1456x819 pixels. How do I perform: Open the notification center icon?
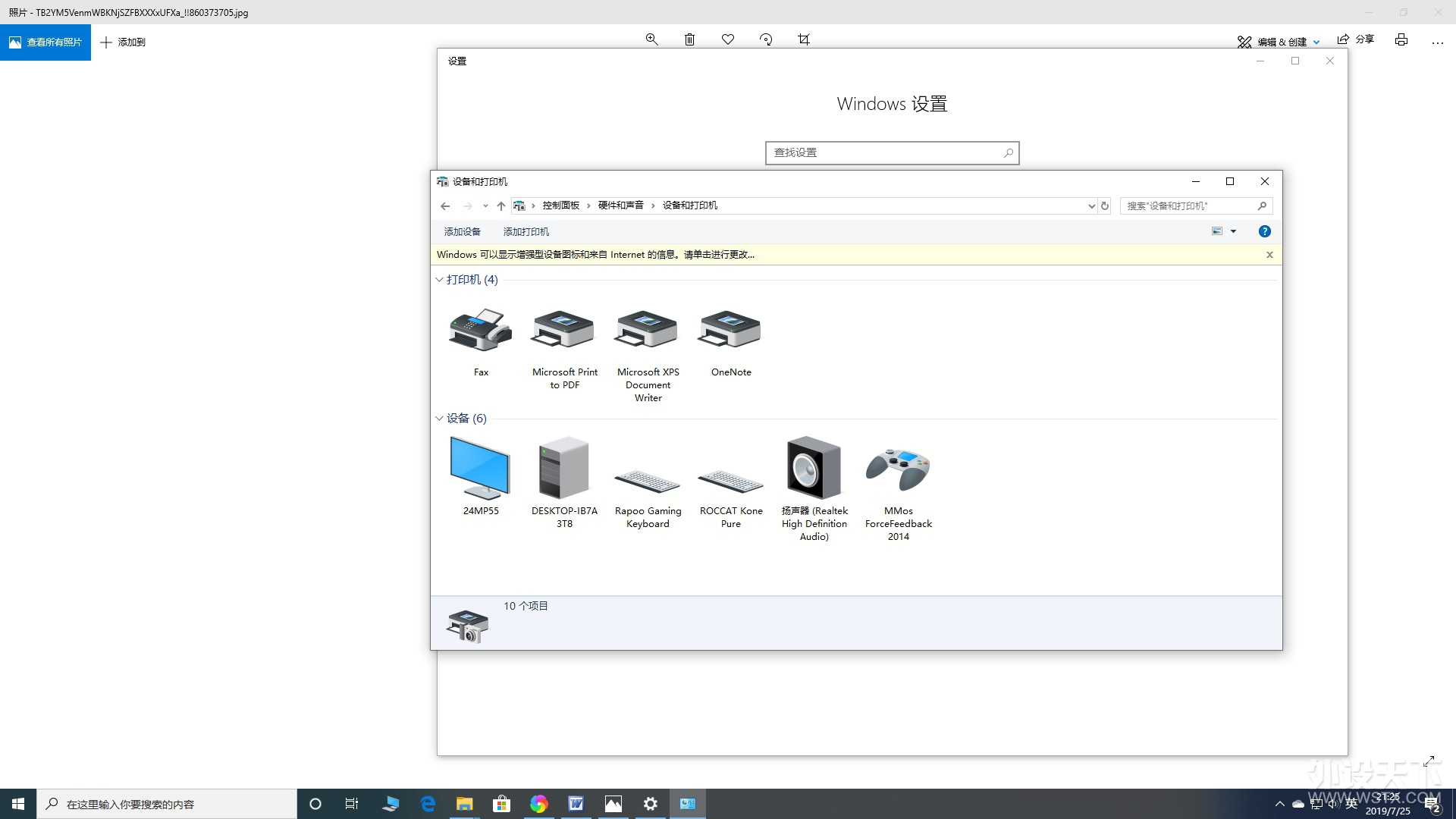1433,805
